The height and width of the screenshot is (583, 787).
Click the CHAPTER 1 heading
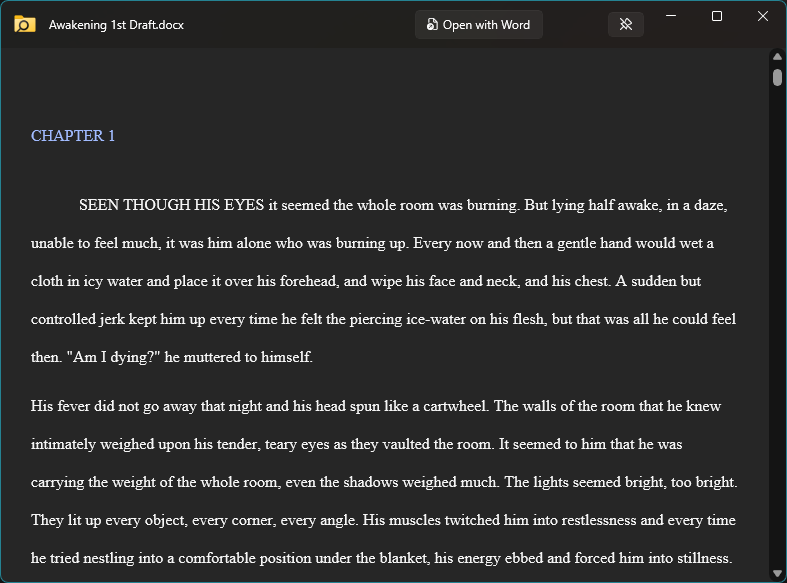point(73,136)
